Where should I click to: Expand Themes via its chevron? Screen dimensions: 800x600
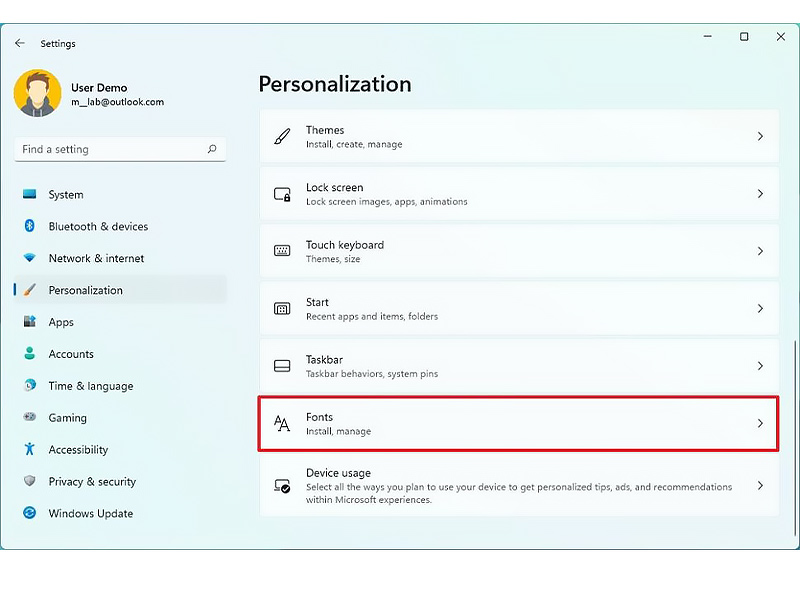point(760,136)
